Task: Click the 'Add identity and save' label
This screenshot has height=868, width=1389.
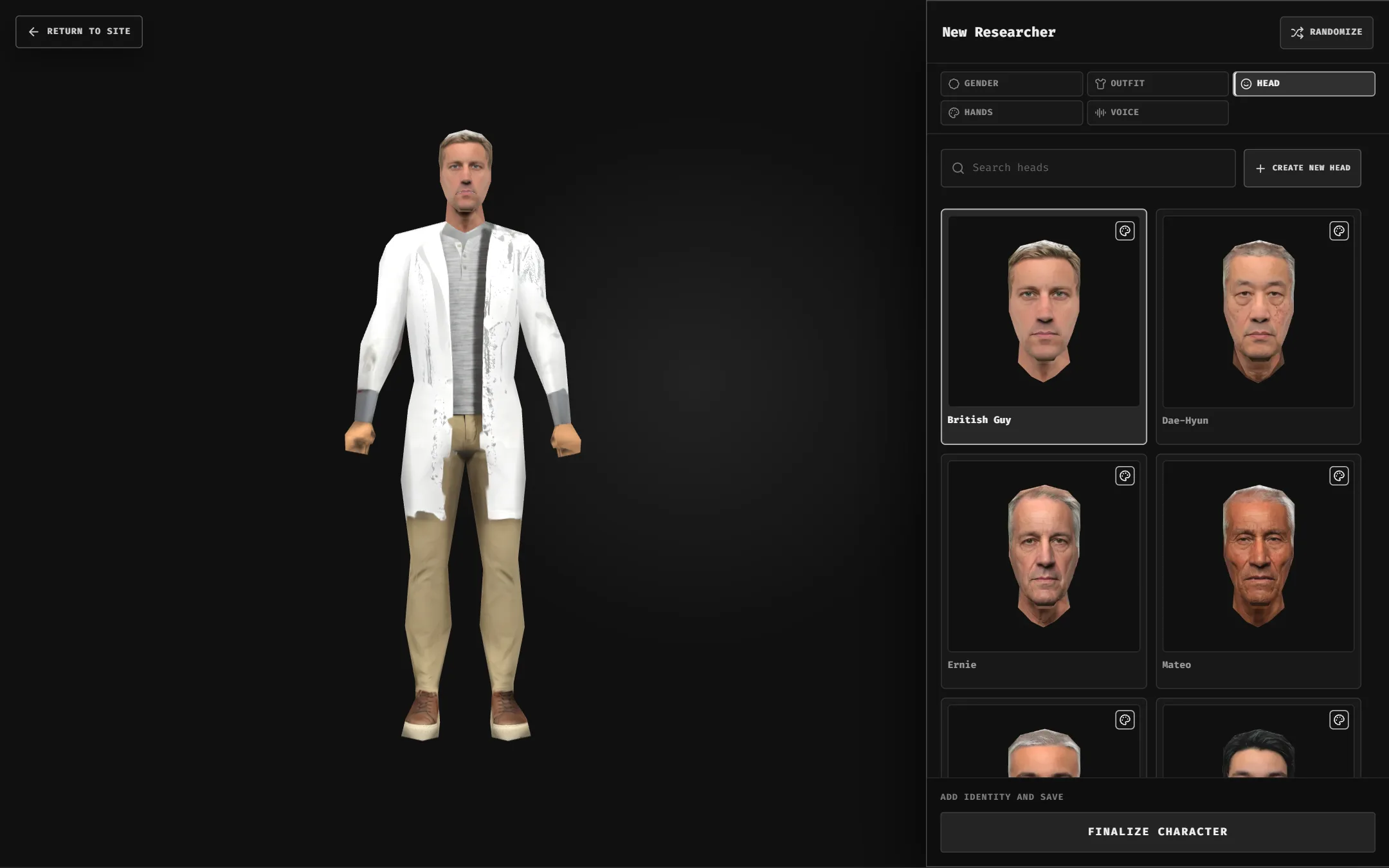Action: 1002,797
